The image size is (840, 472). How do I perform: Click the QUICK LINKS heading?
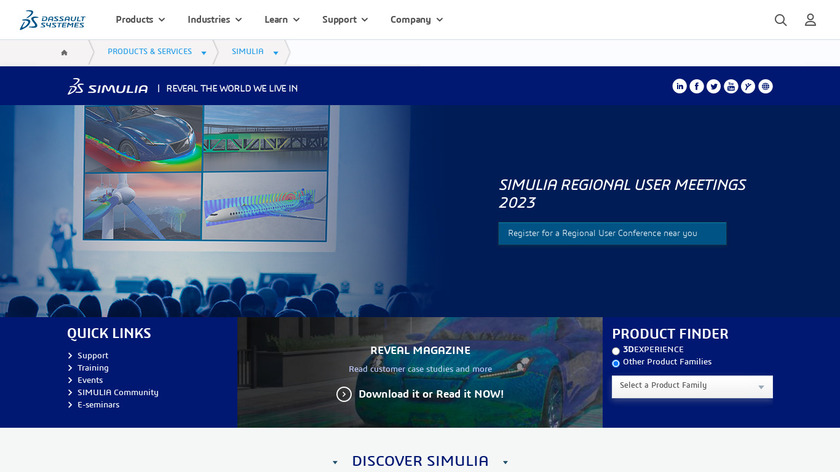pos(109,333)
